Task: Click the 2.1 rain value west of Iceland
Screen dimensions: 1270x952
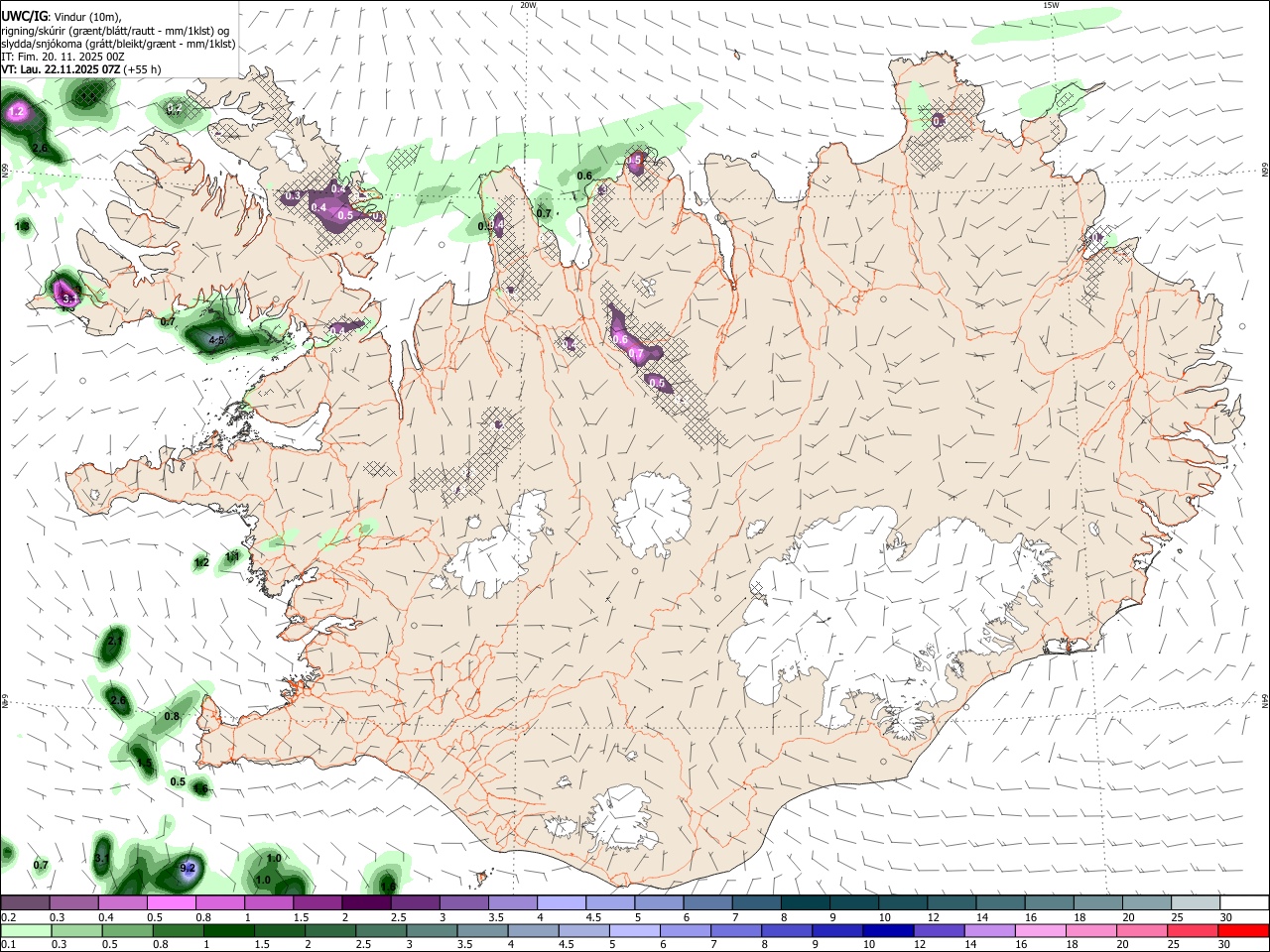Action: point(115,642)
